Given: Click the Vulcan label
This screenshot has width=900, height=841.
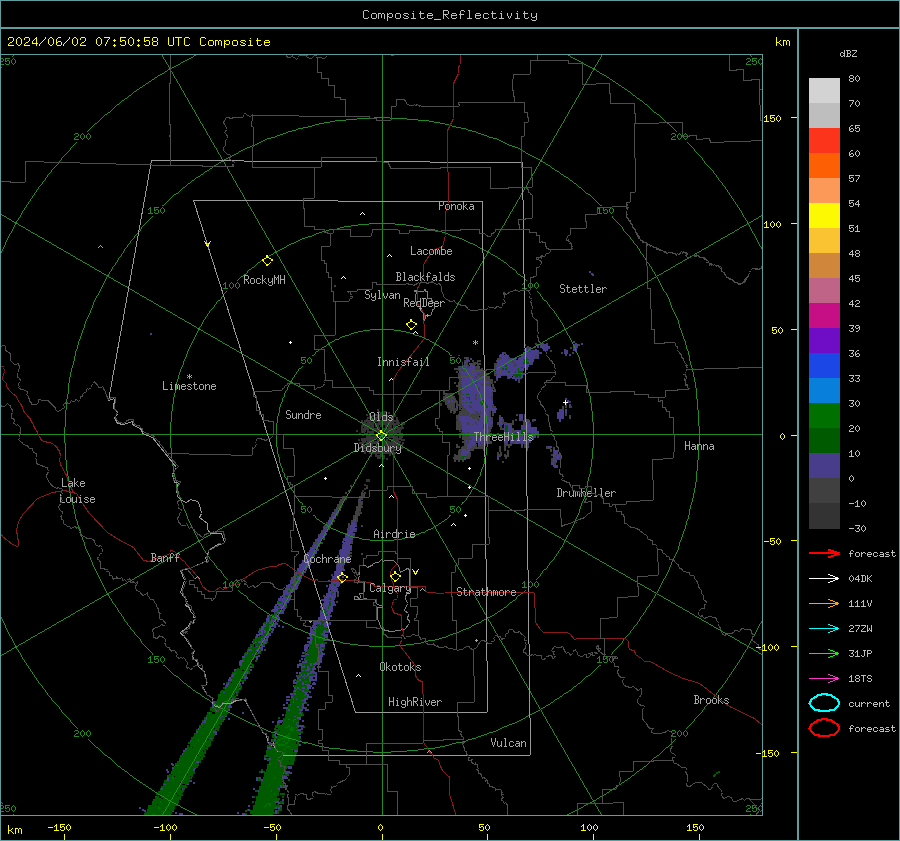Looking at the screenshot, I should coord(509,743).
